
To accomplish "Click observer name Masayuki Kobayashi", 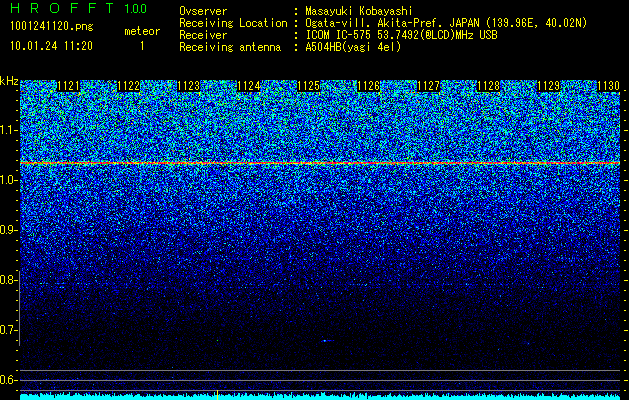I will [359, 11].
